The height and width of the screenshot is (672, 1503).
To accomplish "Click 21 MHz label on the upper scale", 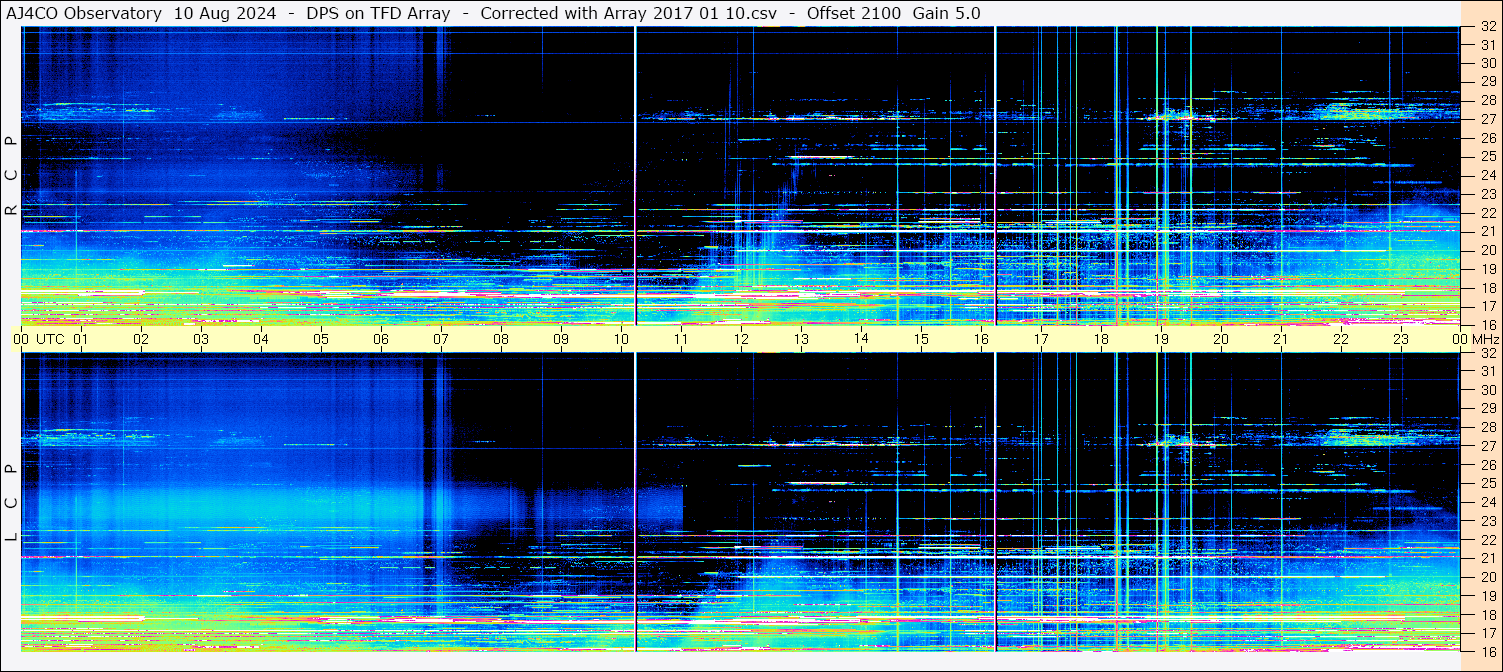I will point(1487,231).
